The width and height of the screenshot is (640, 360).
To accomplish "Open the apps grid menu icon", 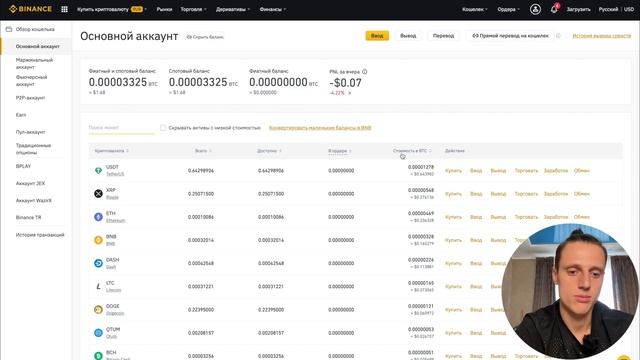I will coord(64,9).
